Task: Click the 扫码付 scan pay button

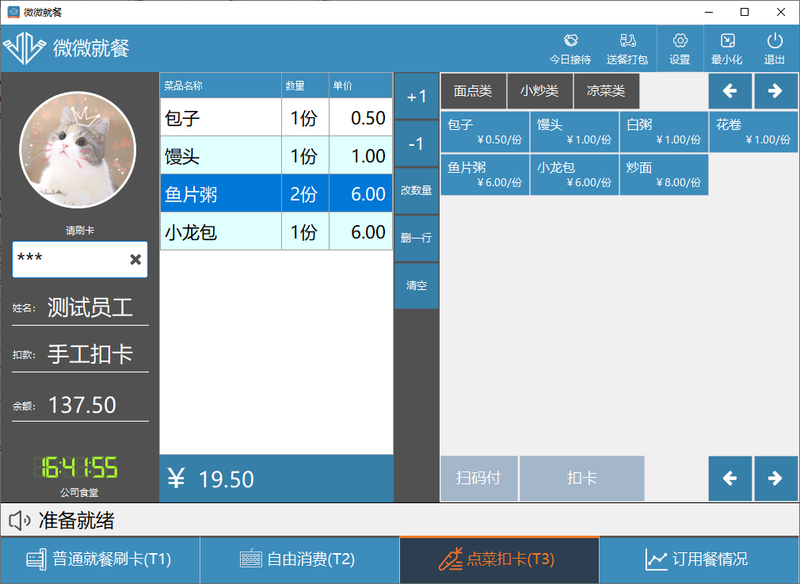Action: (479, 478)
